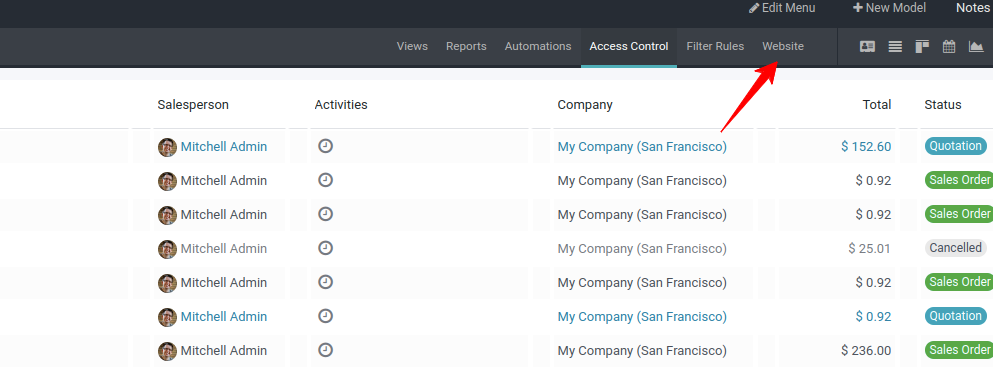Go to the Automations tab
993x372 pixels.
pyautogui.click(x=538, y=46)
